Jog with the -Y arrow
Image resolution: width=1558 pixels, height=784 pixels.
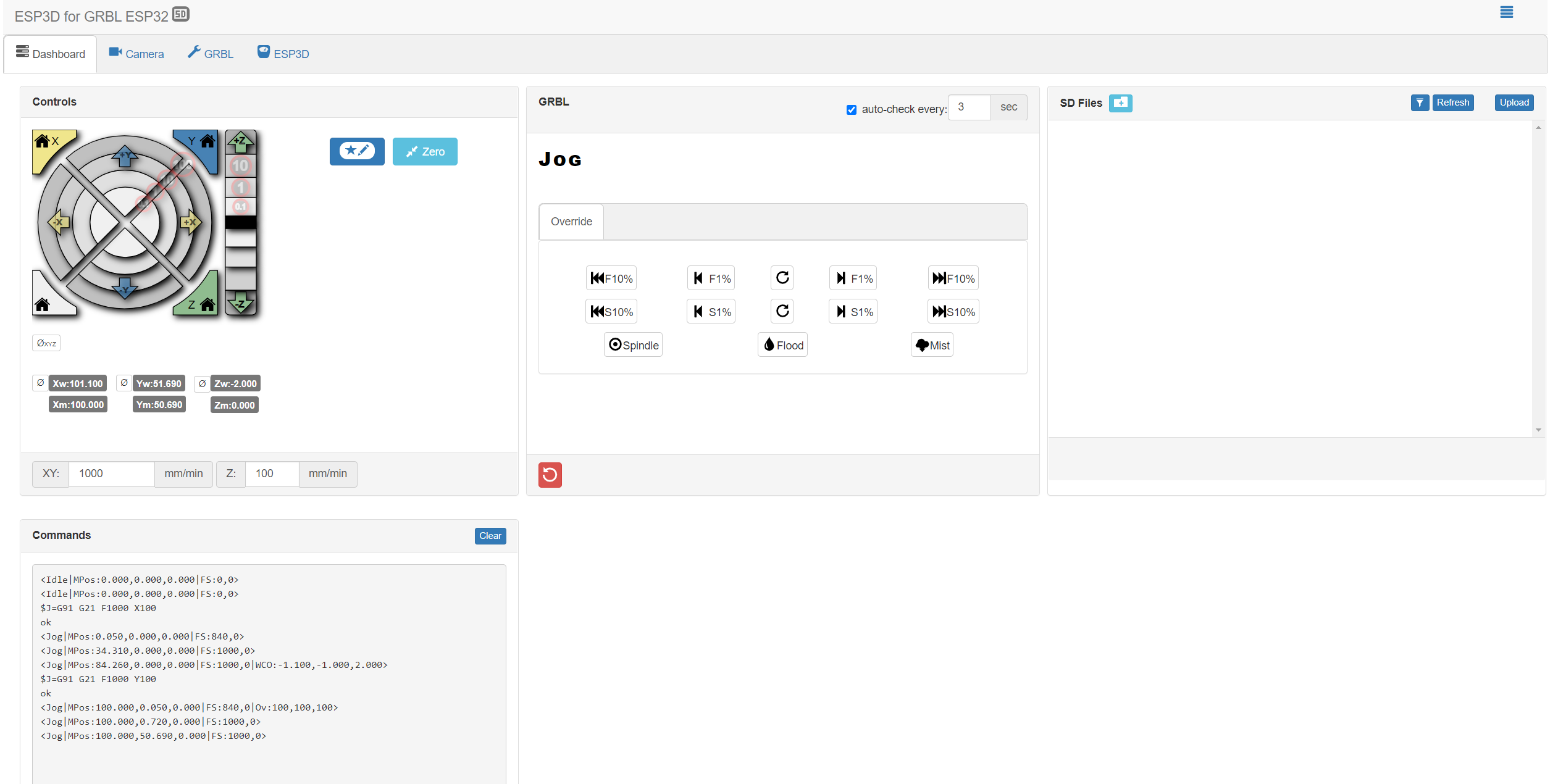click(x=125, y=288)
